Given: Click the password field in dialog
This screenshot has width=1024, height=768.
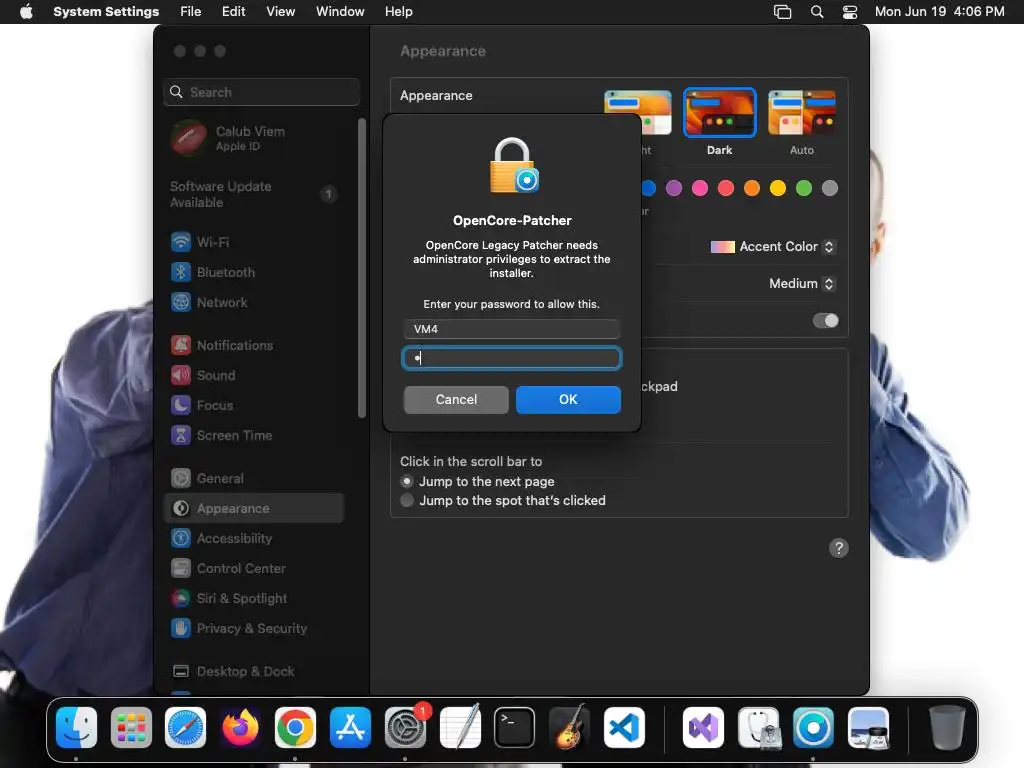Looking at the screenshot, I should pyautogui.click(x=512, y=358).
